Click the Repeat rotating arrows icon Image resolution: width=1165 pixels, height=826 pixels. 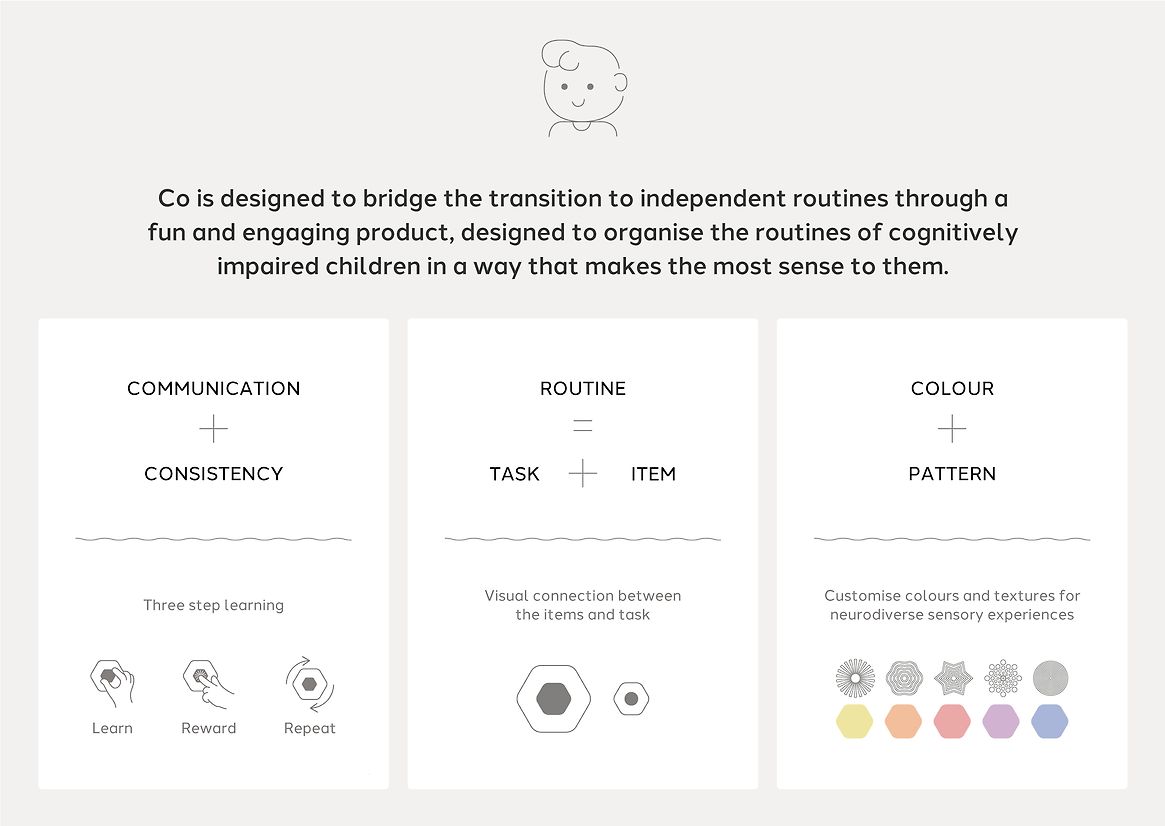[x=310, y=683]
